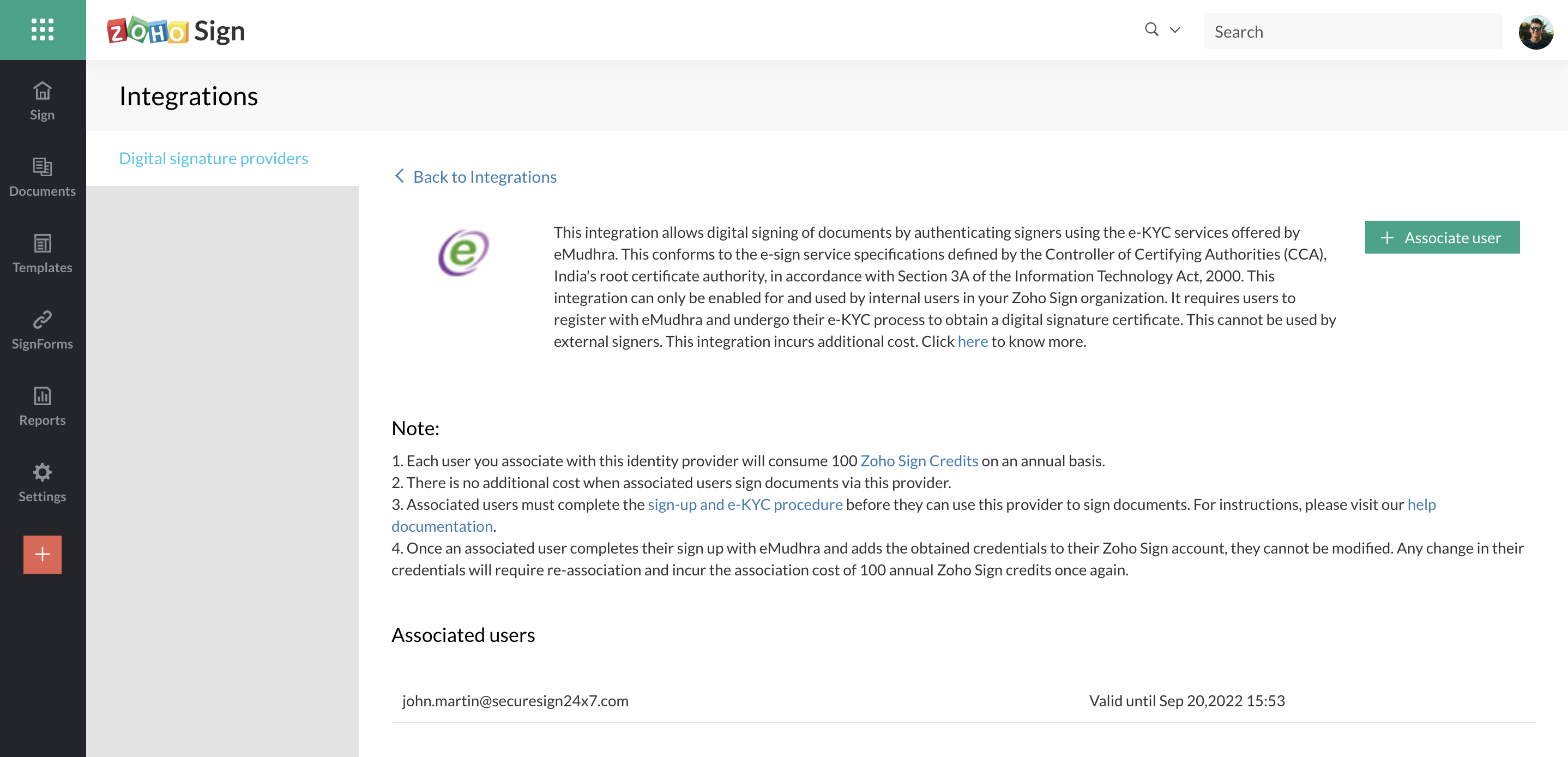Open the apps grid launcher
This screenshot has height=757, width=1568.
point(43,29)
